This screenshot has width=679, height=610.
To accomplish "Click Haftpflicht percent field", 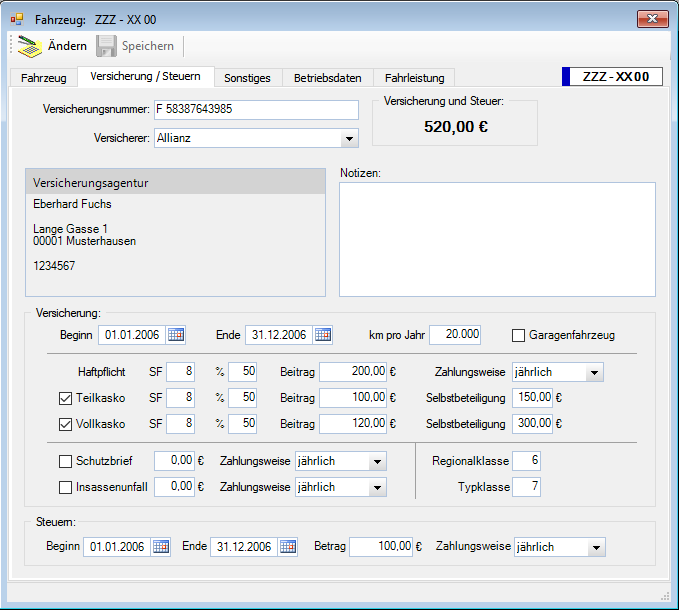I will (x=242, y=372).
